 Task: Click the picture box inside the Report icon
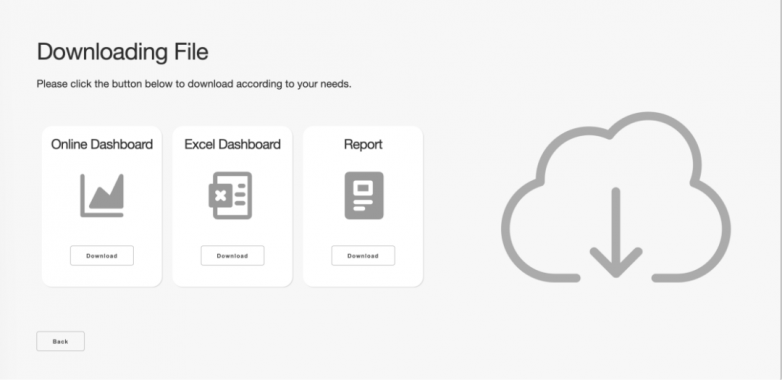click(x=363, y=188)
